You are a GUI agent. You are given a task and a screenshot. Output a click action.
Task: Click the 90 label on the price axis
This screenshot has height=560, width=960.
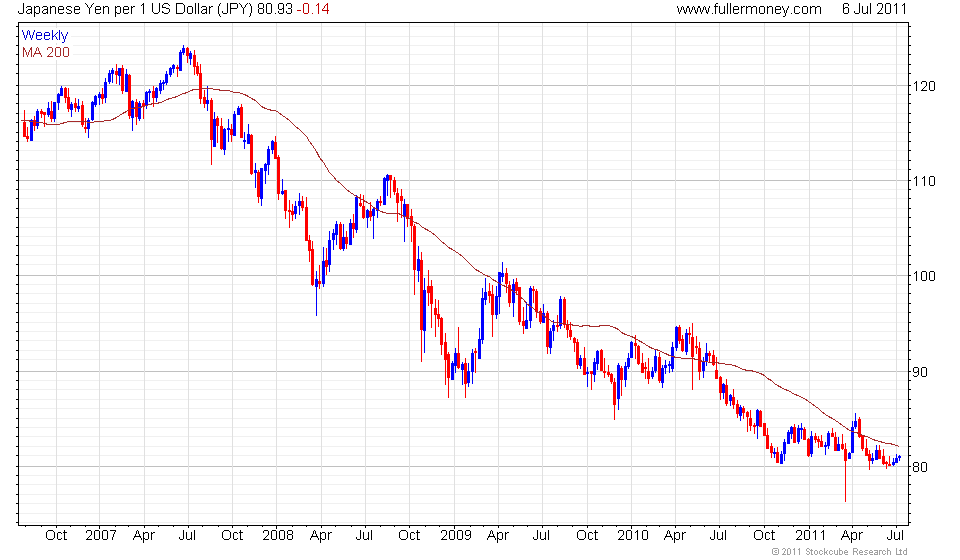tap(920, 372)
